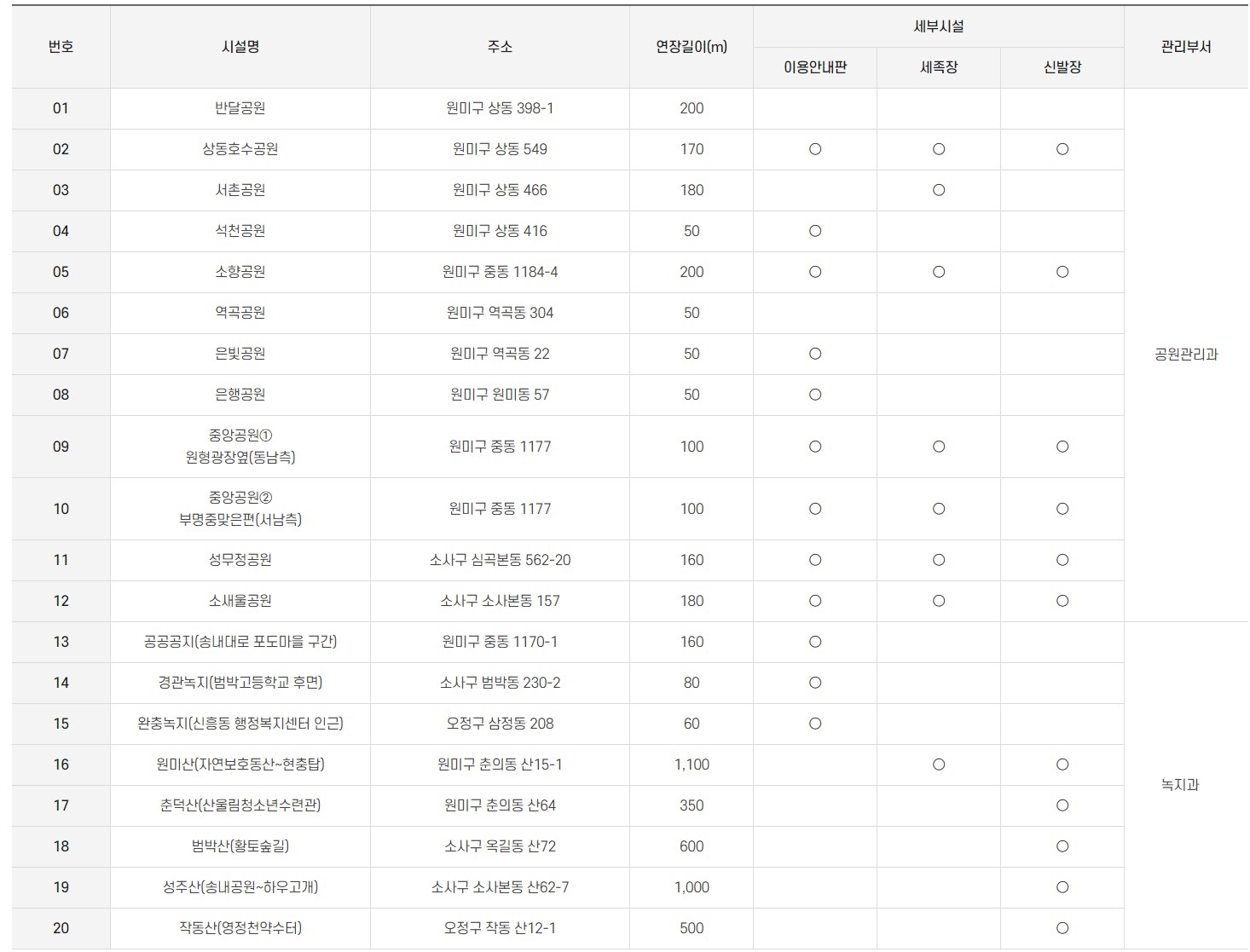Click the 세족장 sub-header cell
This screenshot has height=952, width=1250.
(938, 66)
